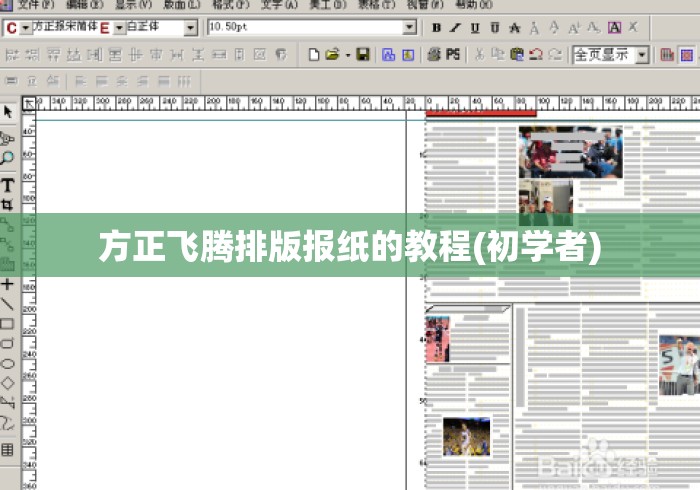Viewport: 700px width, 490px height.
Task: Click the red undo arrow icon
Action: click(x=536, y=55)
